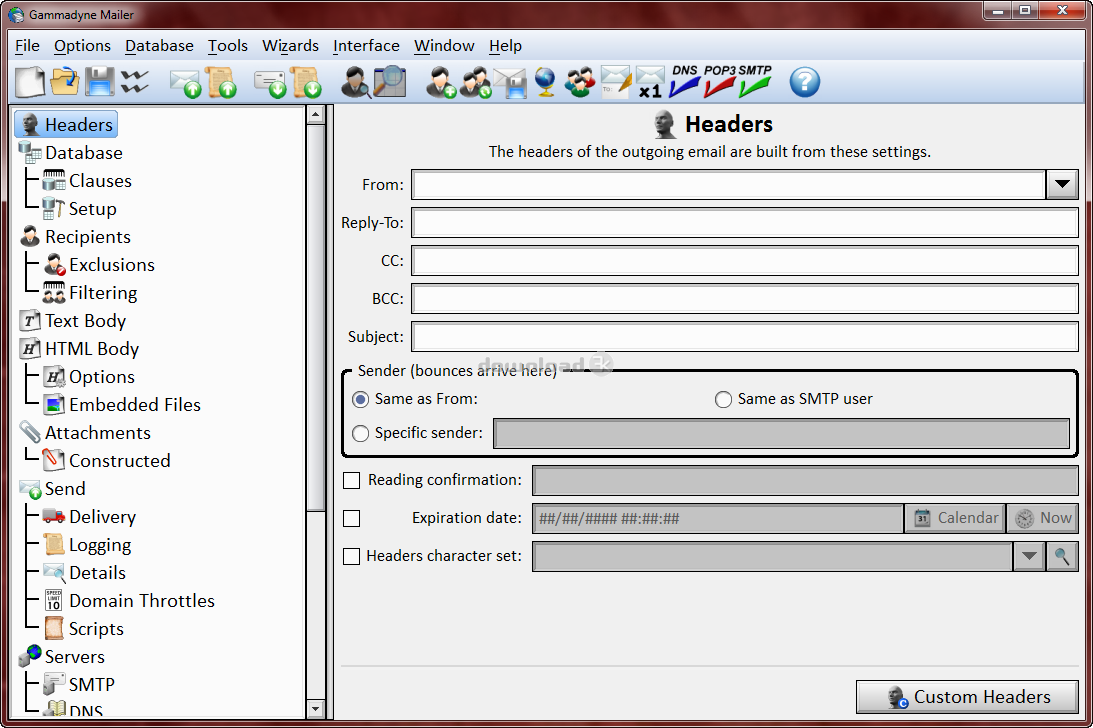
Task: Click the magnifier beside Headers character set
Action: click(1062, 556)
